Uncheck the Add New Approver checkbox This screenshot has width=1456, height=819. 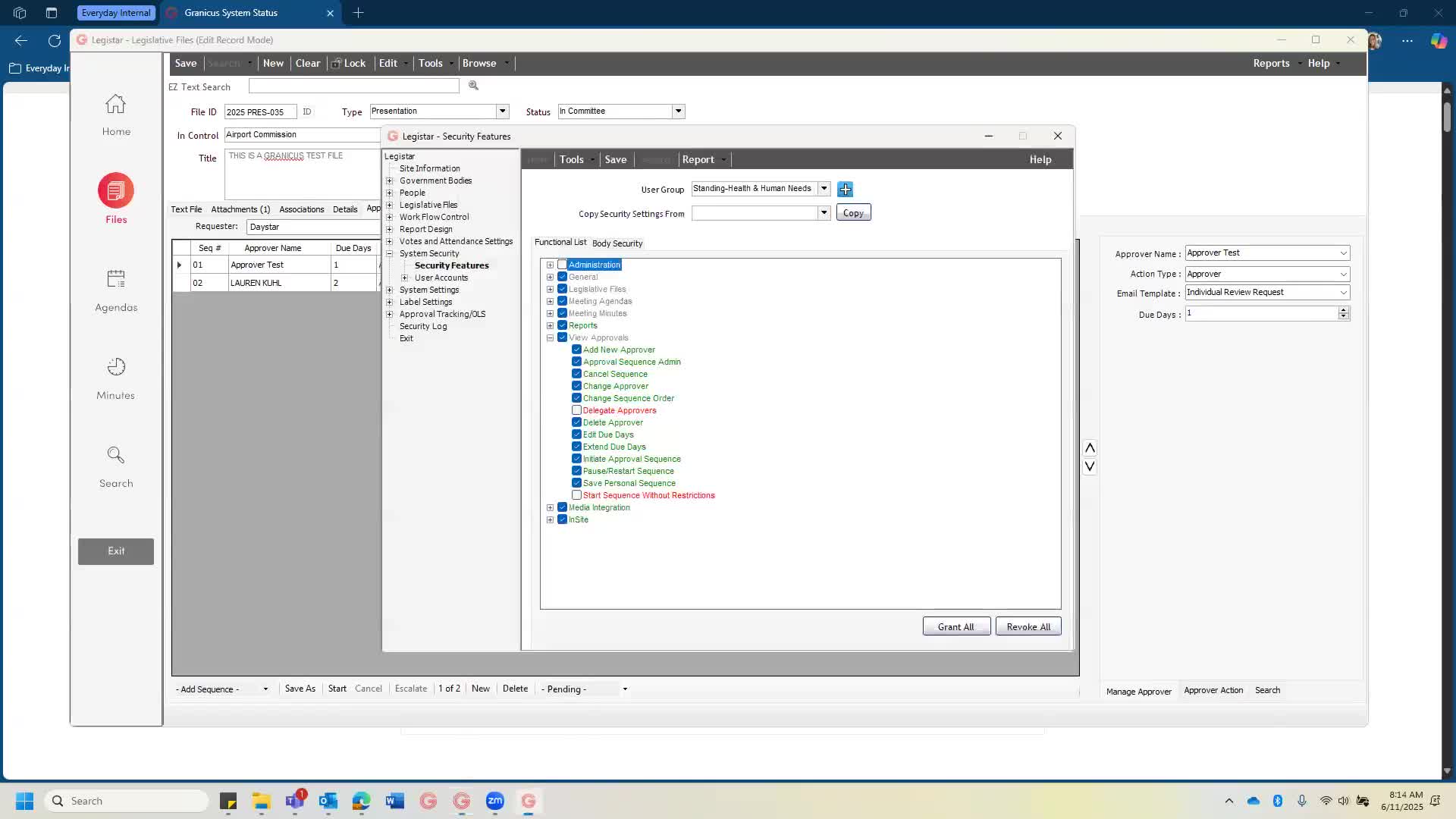pyautogui.click(x=576, y=350)
